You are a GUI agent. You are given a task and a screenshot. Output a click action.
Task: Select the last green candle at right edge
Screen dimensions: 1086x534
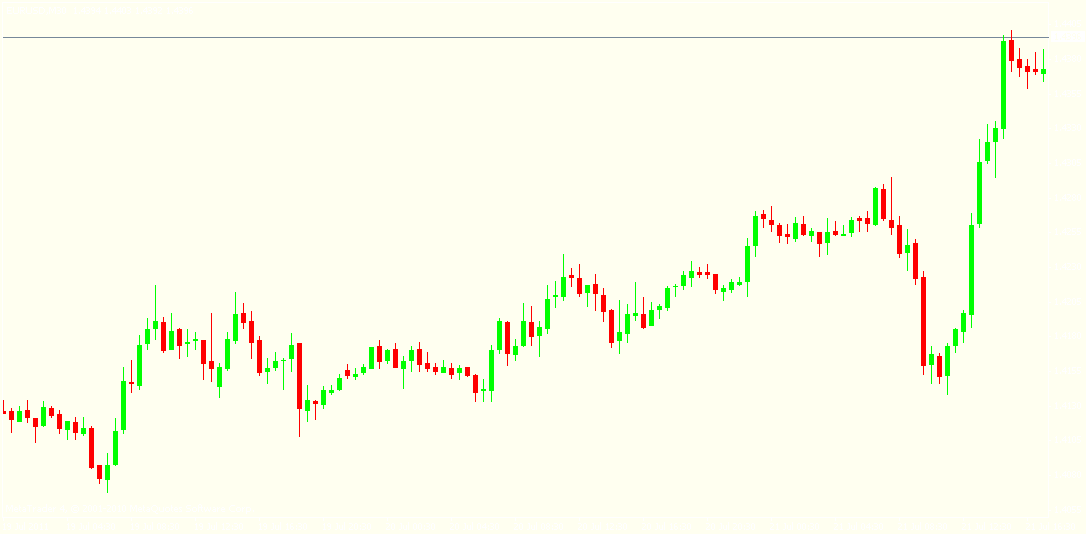[x=1043, y=71]
